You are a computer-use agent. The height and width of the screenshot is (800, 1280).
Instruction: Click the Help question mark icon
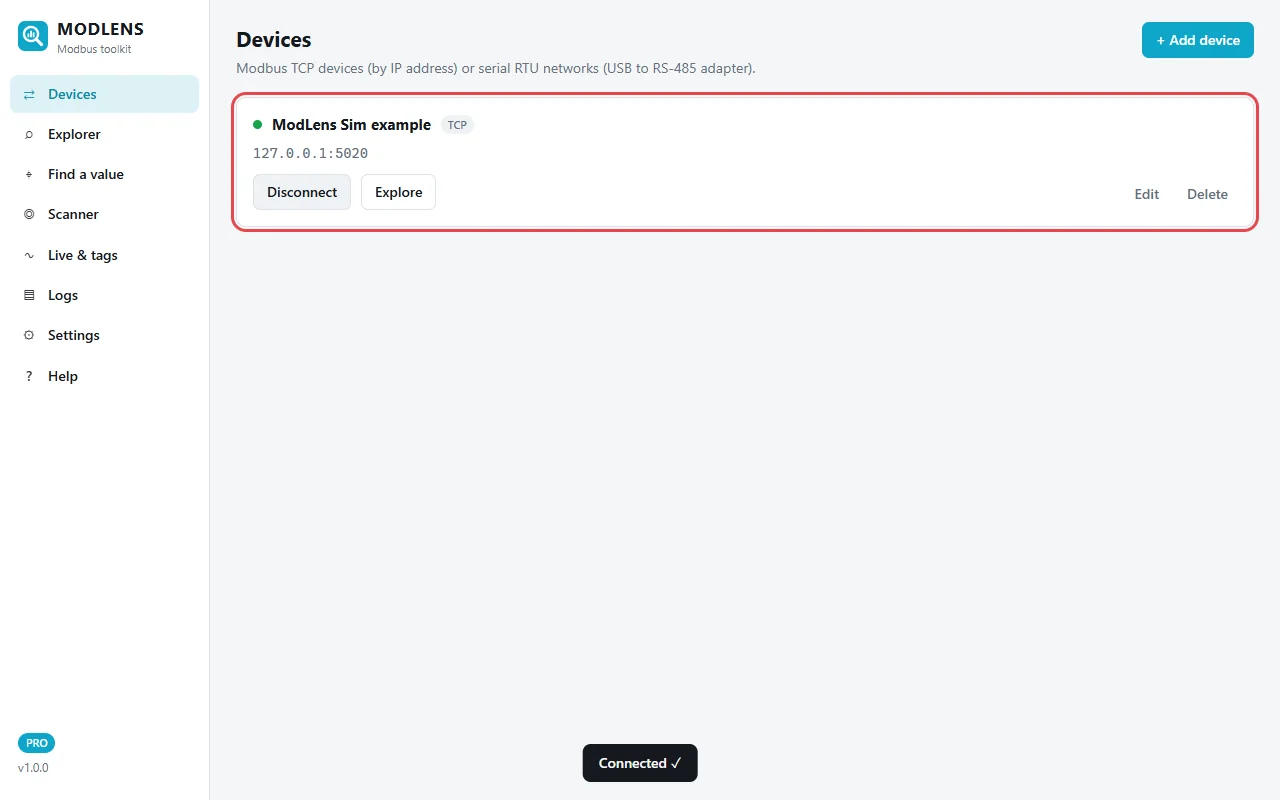click(29, 376)
